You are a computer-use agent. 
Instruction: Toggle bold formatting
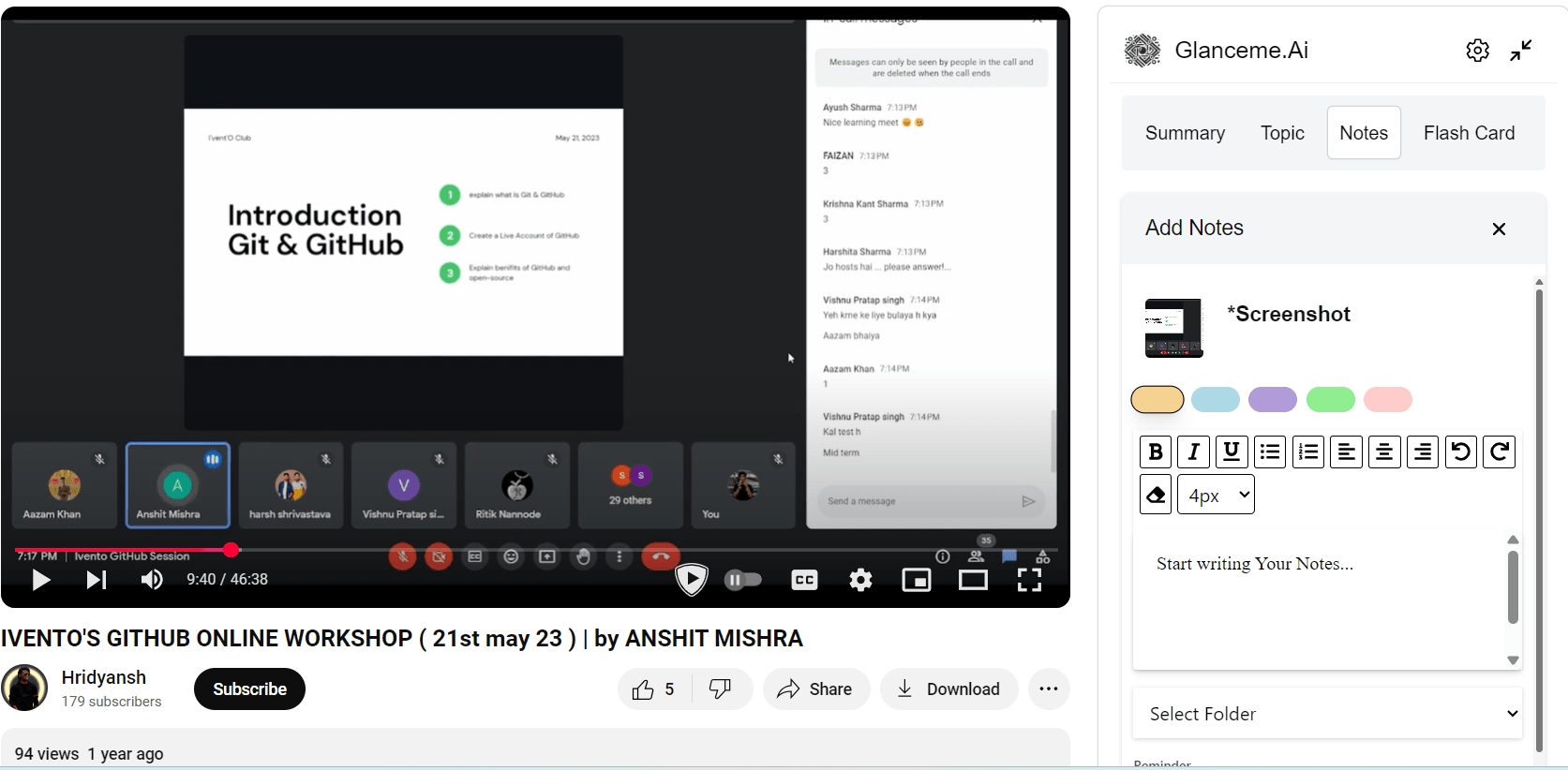(x=1156, y=452)
